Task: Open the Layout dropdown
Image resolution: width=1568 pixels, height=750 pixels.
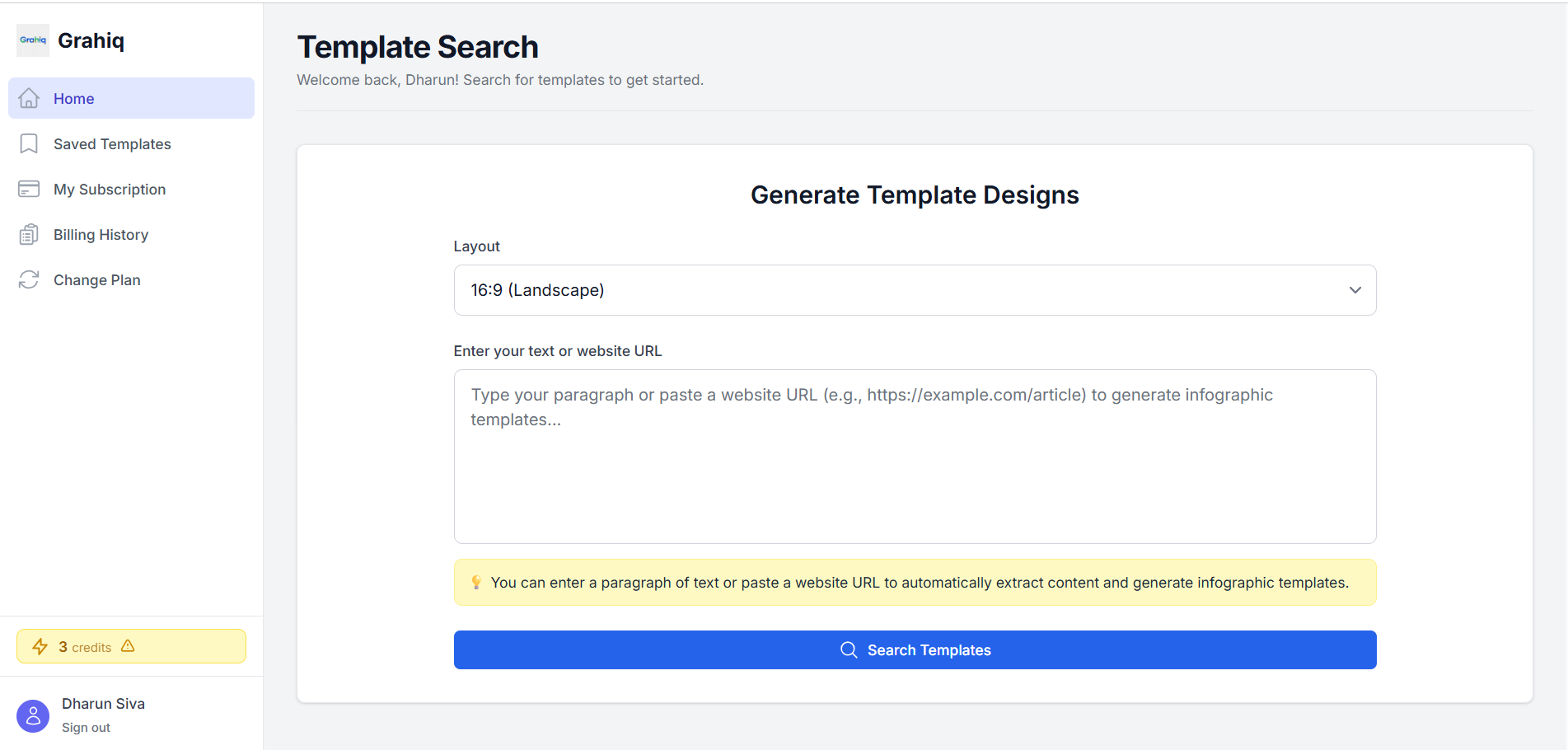Action: 914,290
